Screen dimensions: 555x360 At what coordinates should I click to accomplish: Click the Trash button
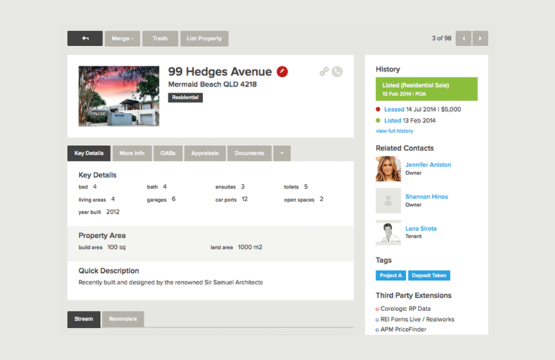pyautogui.click(x=160, y=38)
